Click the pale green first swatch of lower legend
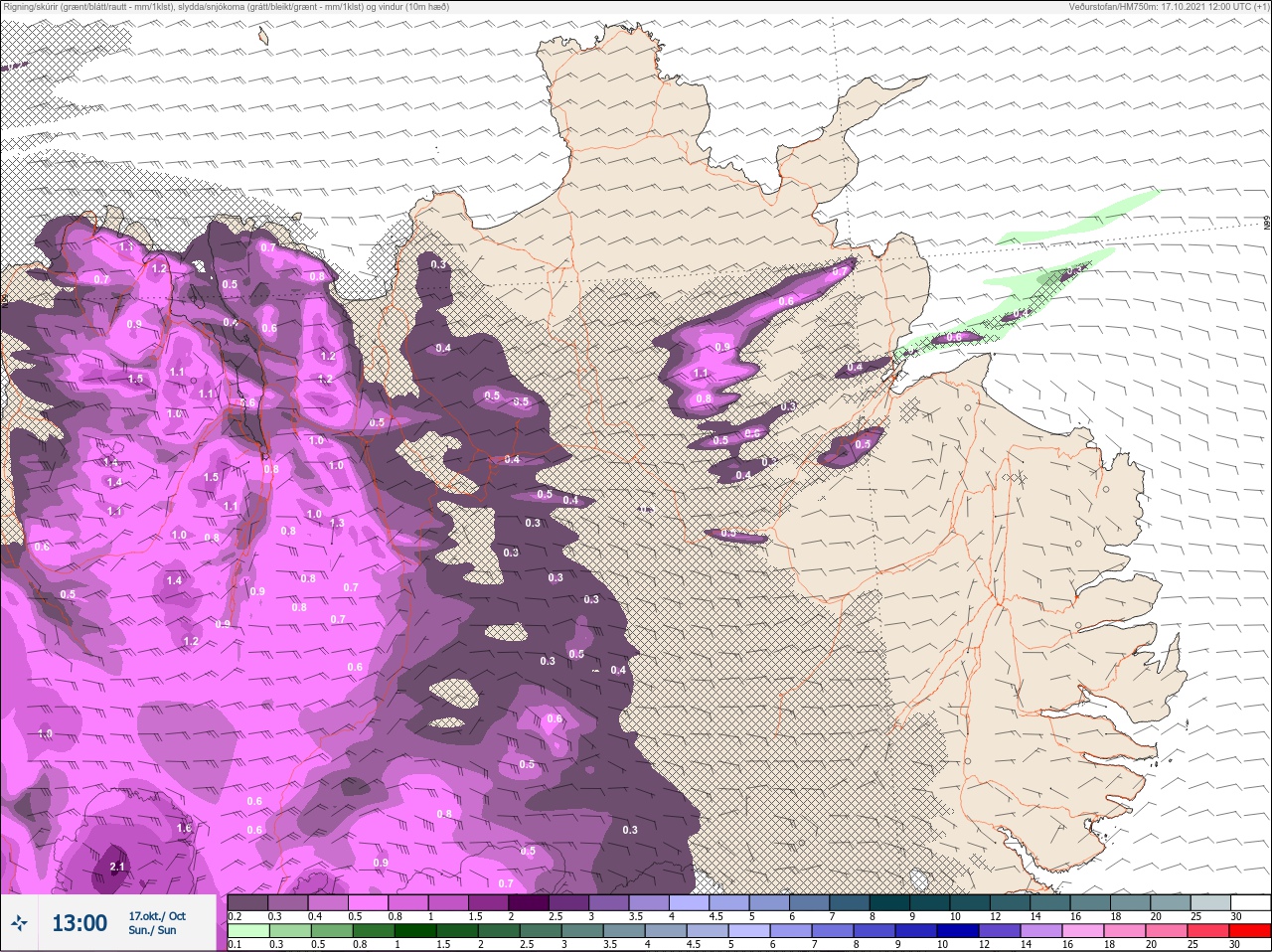1272x952 pixels. pos(247,931)
